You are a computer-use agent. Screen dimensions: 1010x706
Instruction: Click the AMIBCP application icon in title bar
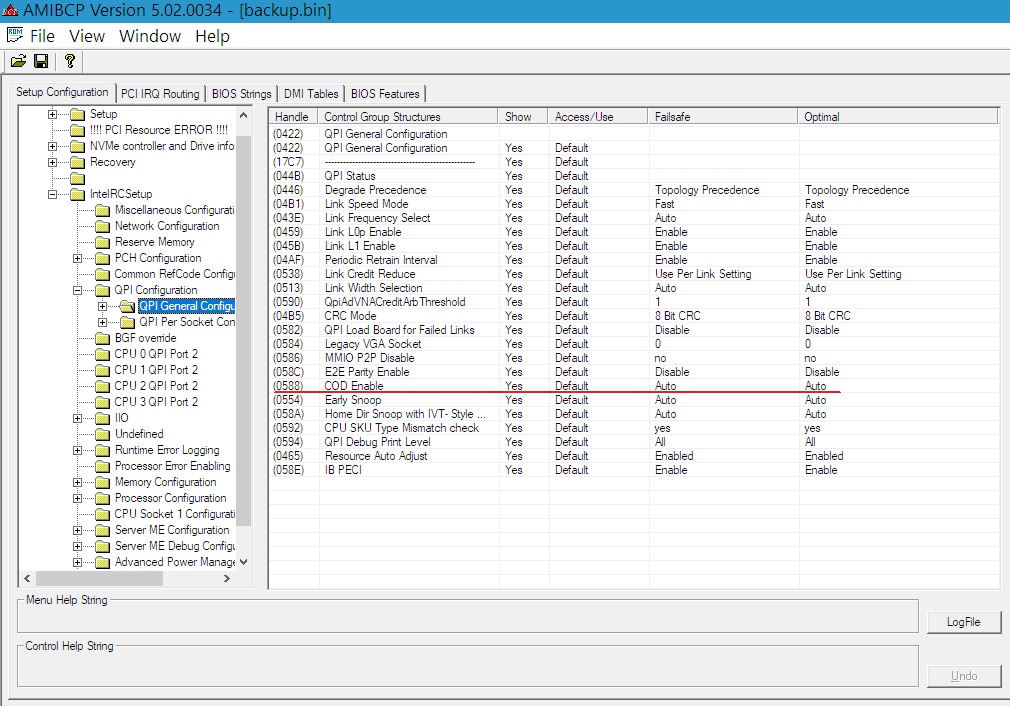tap(10, 10)
